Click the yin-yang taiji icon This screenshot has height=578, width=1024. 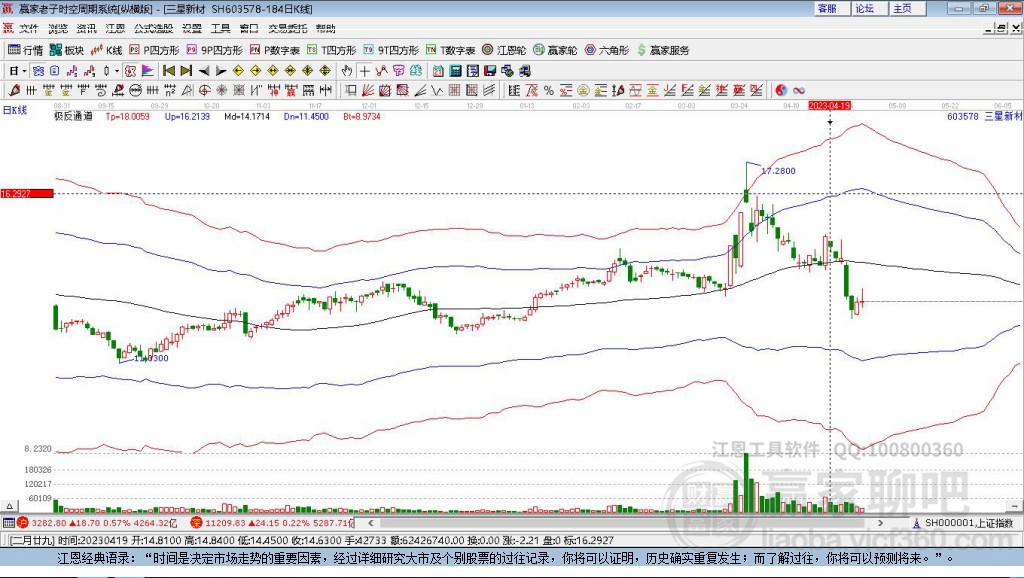(x=781, y=90)
